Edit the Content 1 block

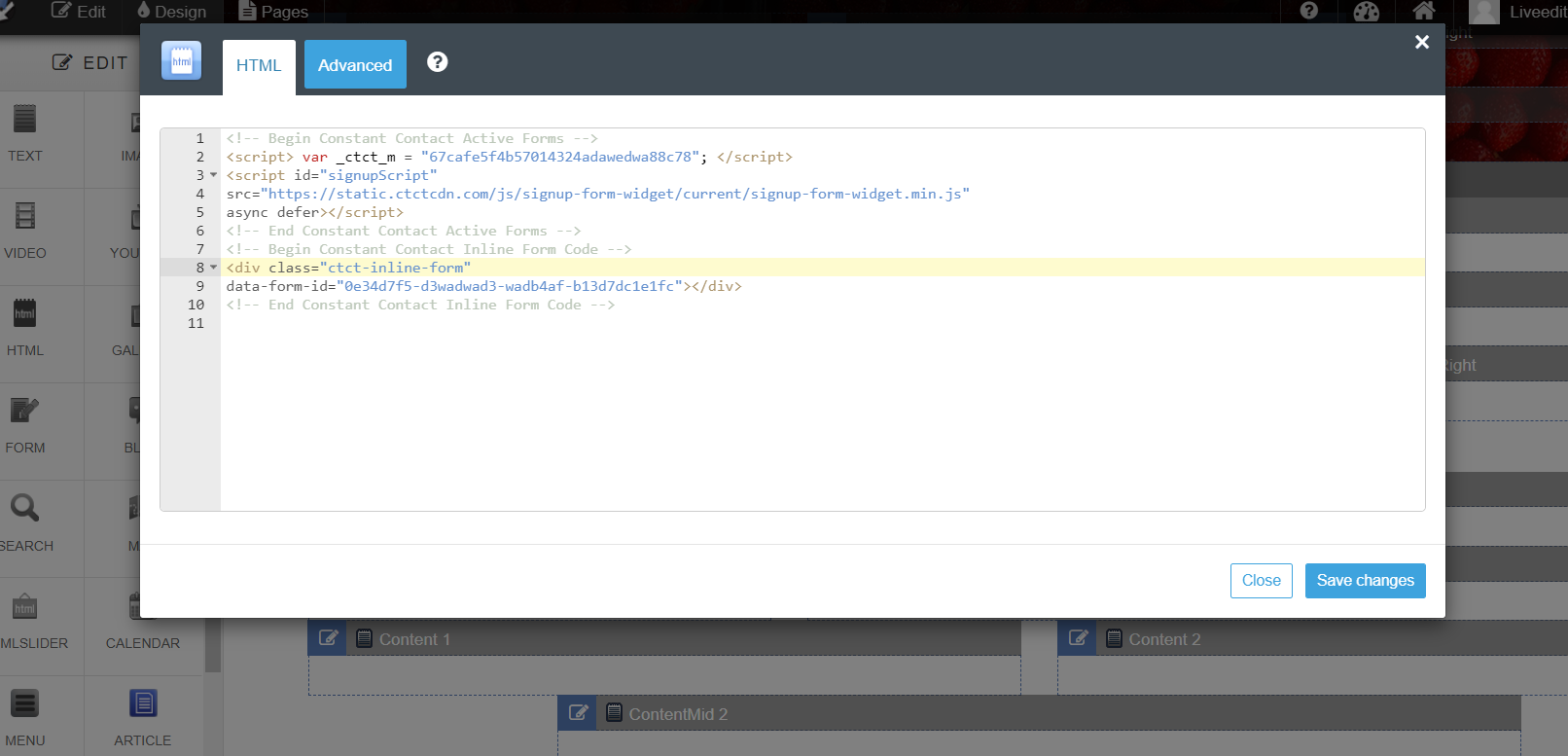pos(329,638)
